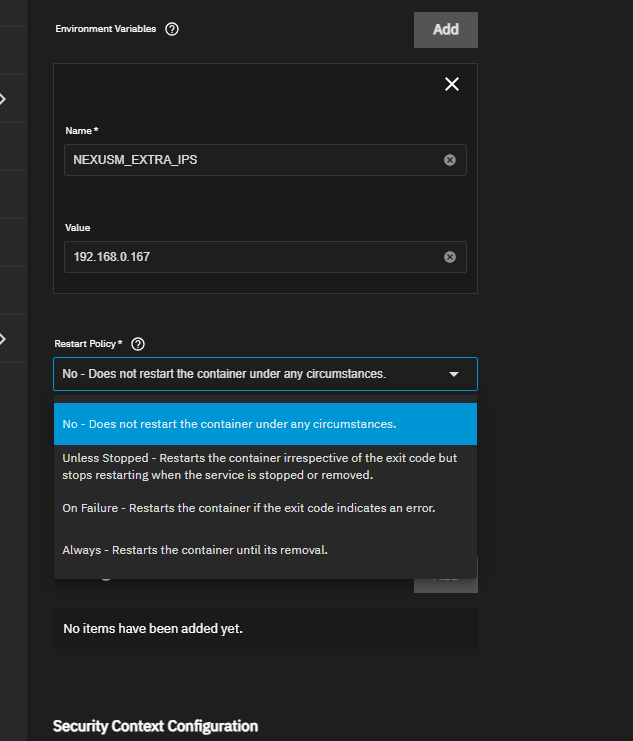633x741 pixels.
Task: Choose the highlighted No restart option
Action: point(265,424)
